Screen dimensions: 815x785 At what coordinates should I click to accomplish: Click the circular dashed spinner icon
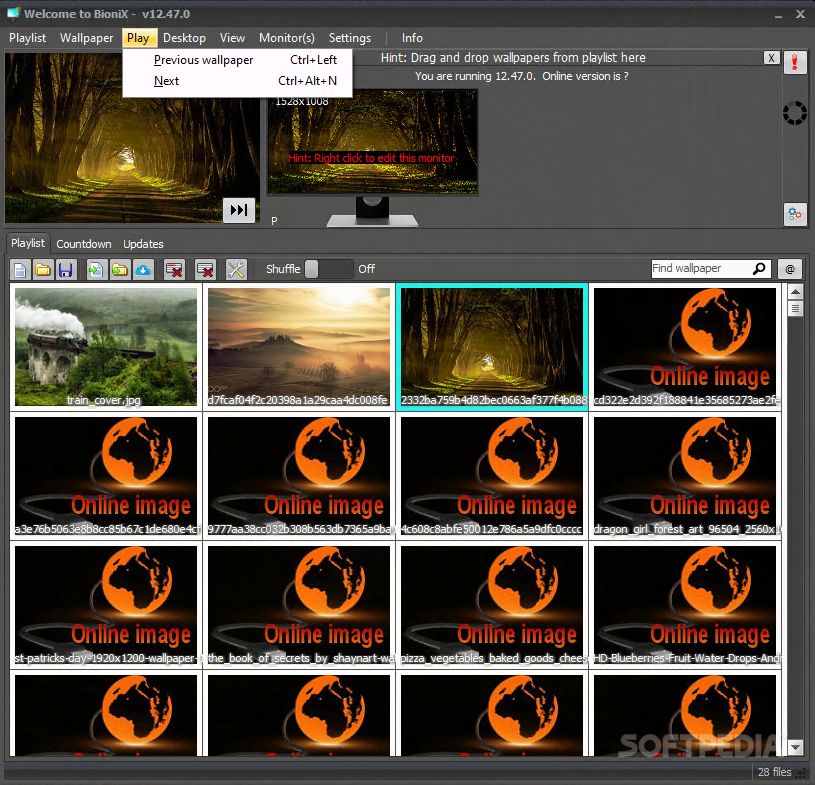[795, 113]
